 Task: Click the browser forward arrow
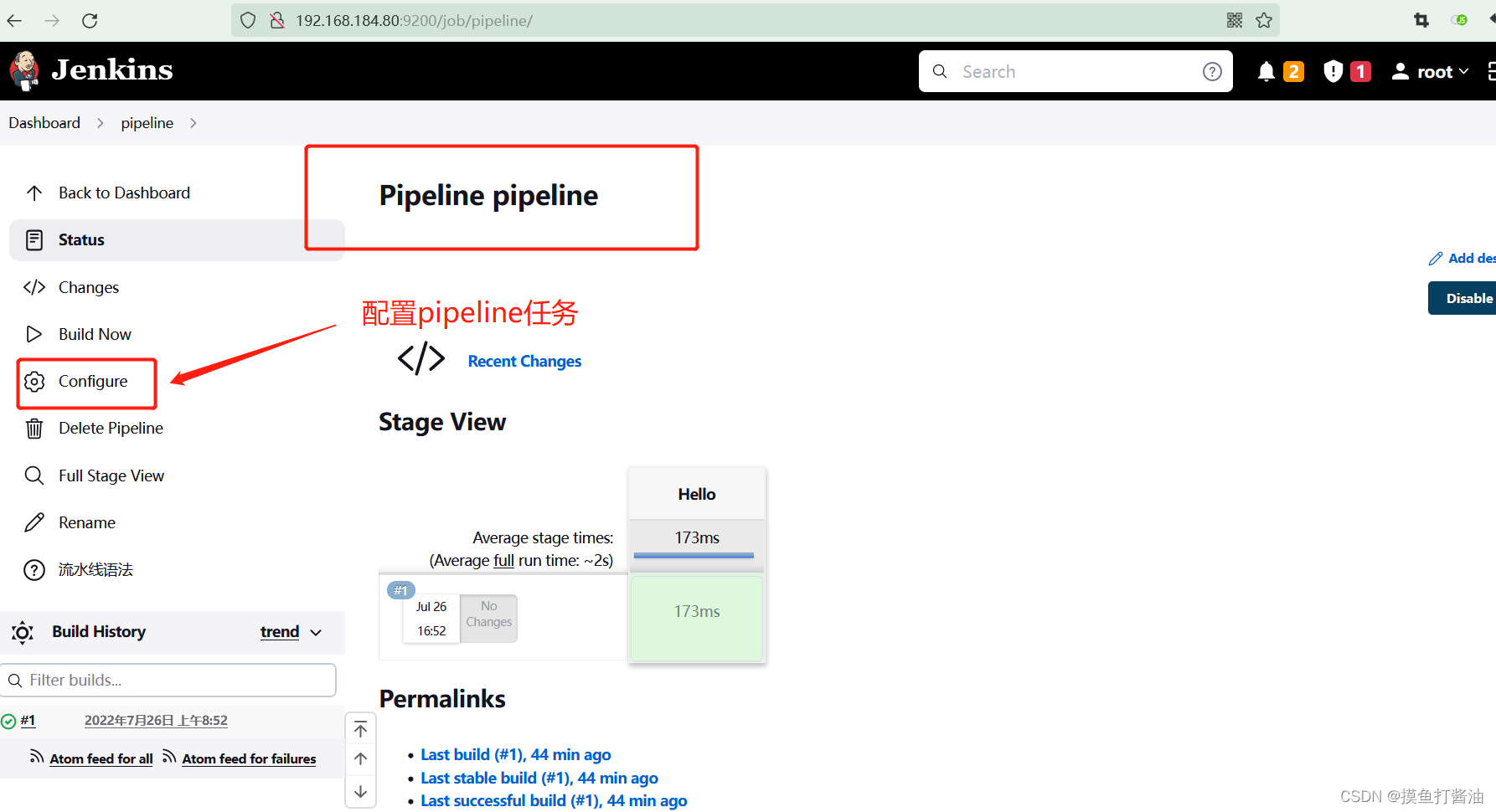tap(52, 21)
